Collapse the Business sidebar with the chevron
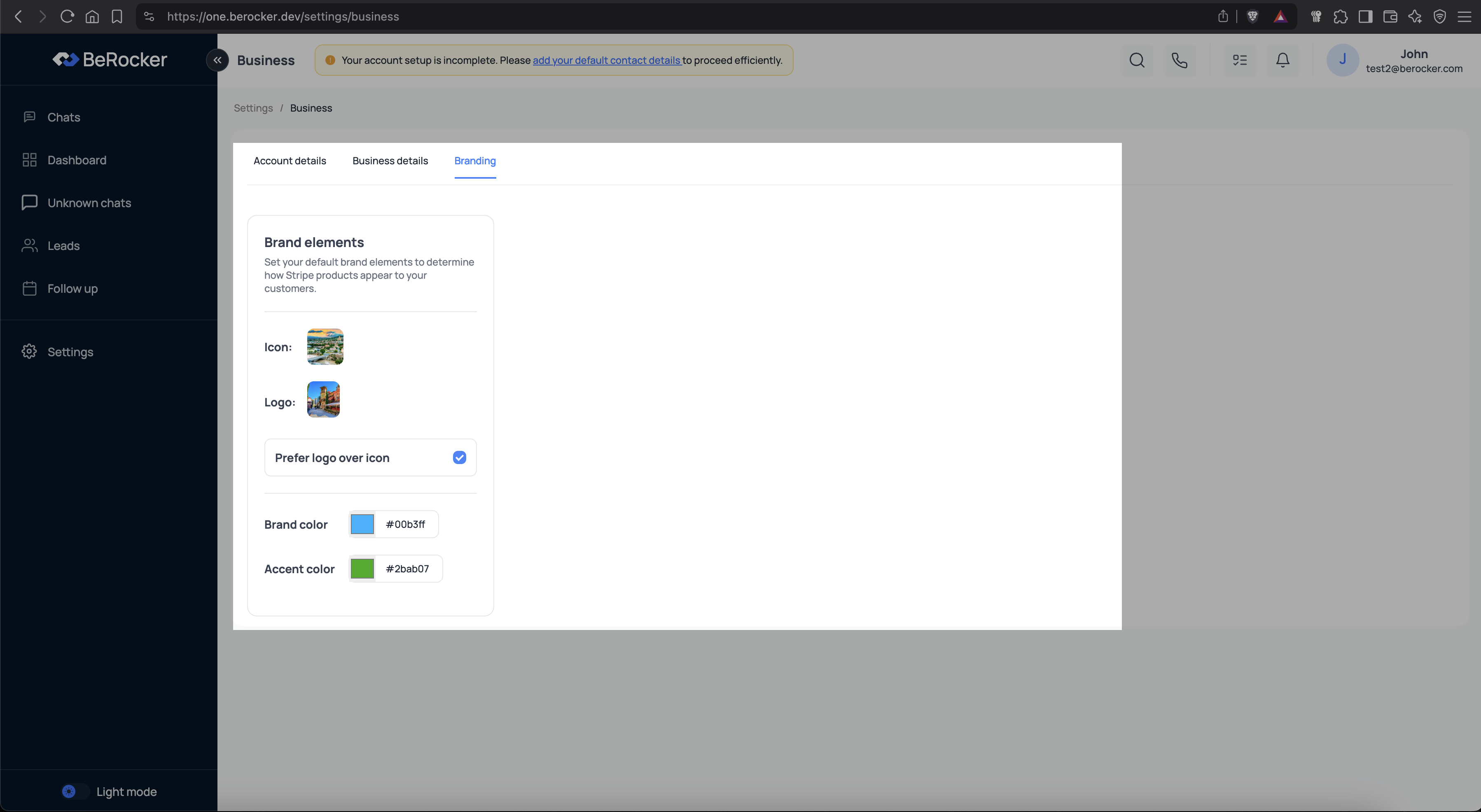 [217, 60]
